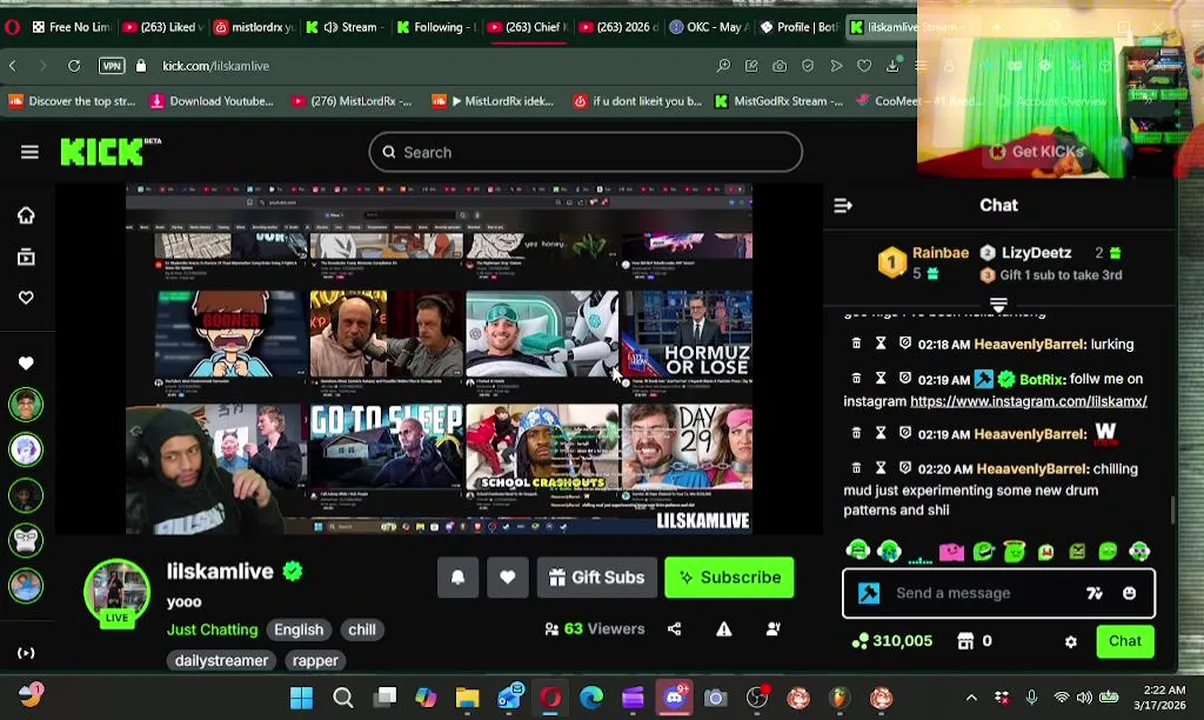Delete HeaavenlyBarrel's lurking message with trash icon
Screen dimensions: 1204x720
click(x=856, y=343)
